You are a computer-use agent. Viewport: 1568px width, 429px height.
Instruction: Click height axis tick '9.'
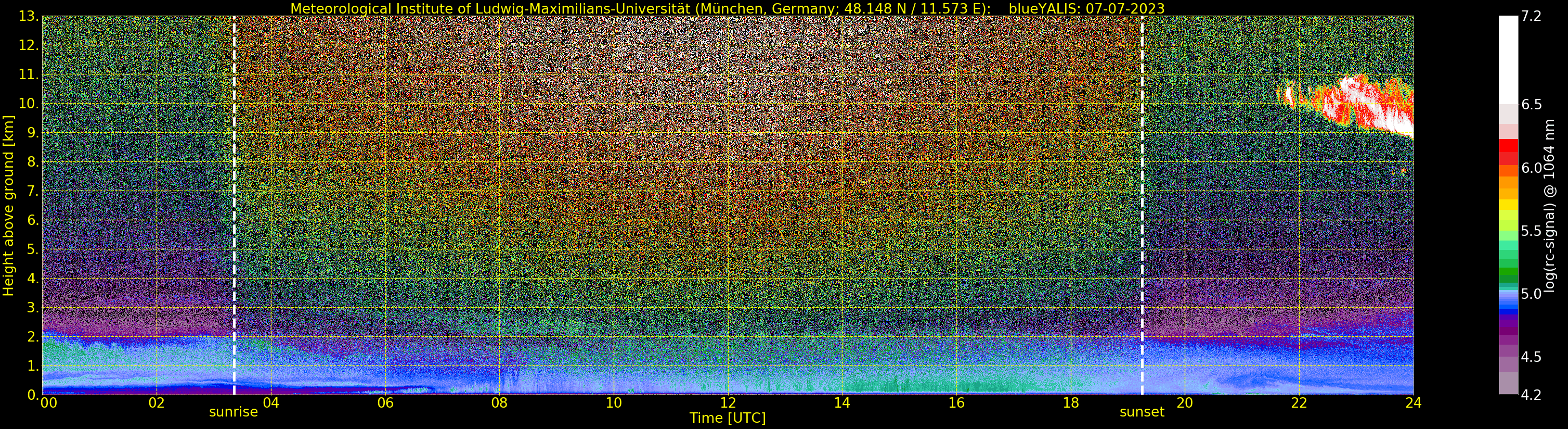(33, 133)
